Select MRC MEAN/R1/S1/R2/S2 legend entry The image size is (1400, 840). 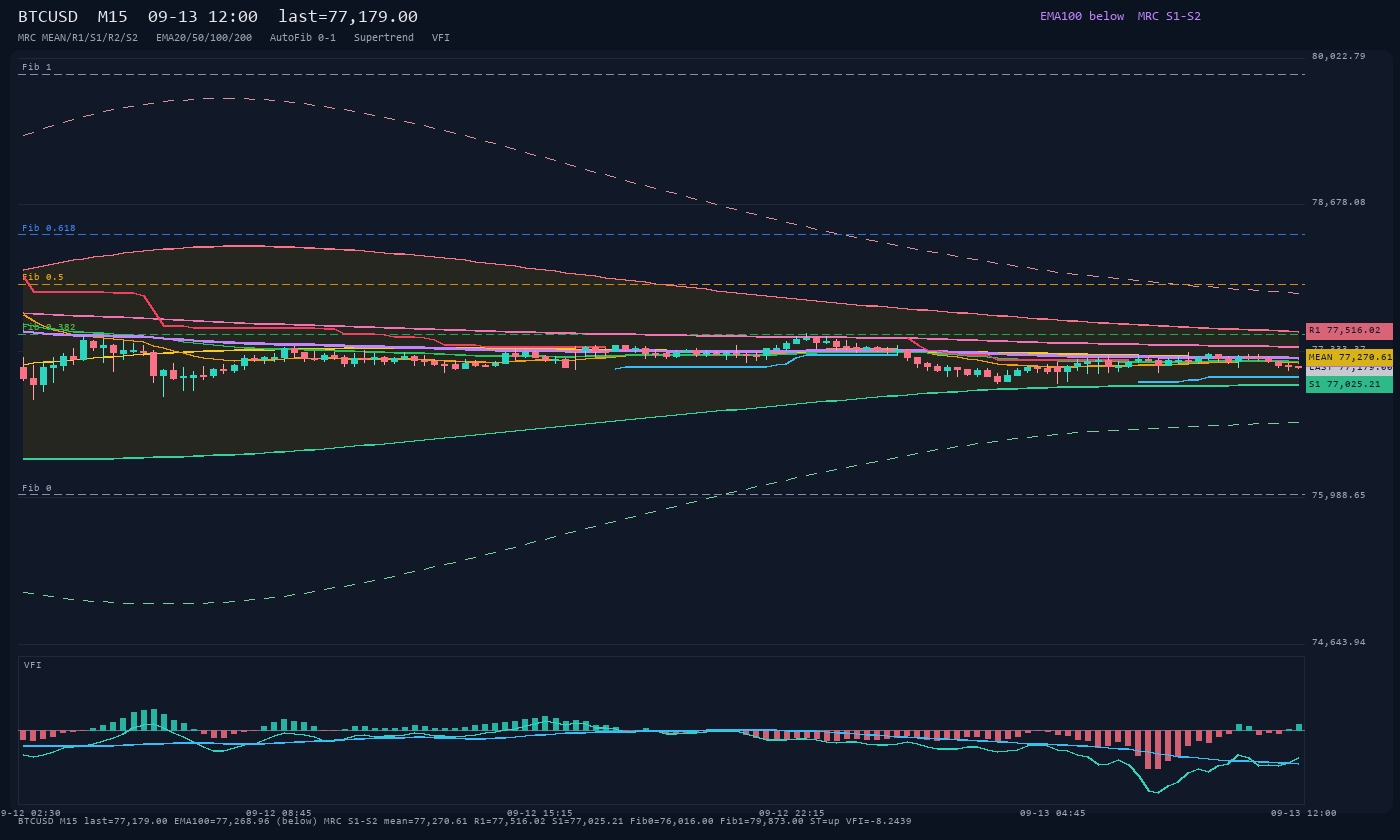78,37
